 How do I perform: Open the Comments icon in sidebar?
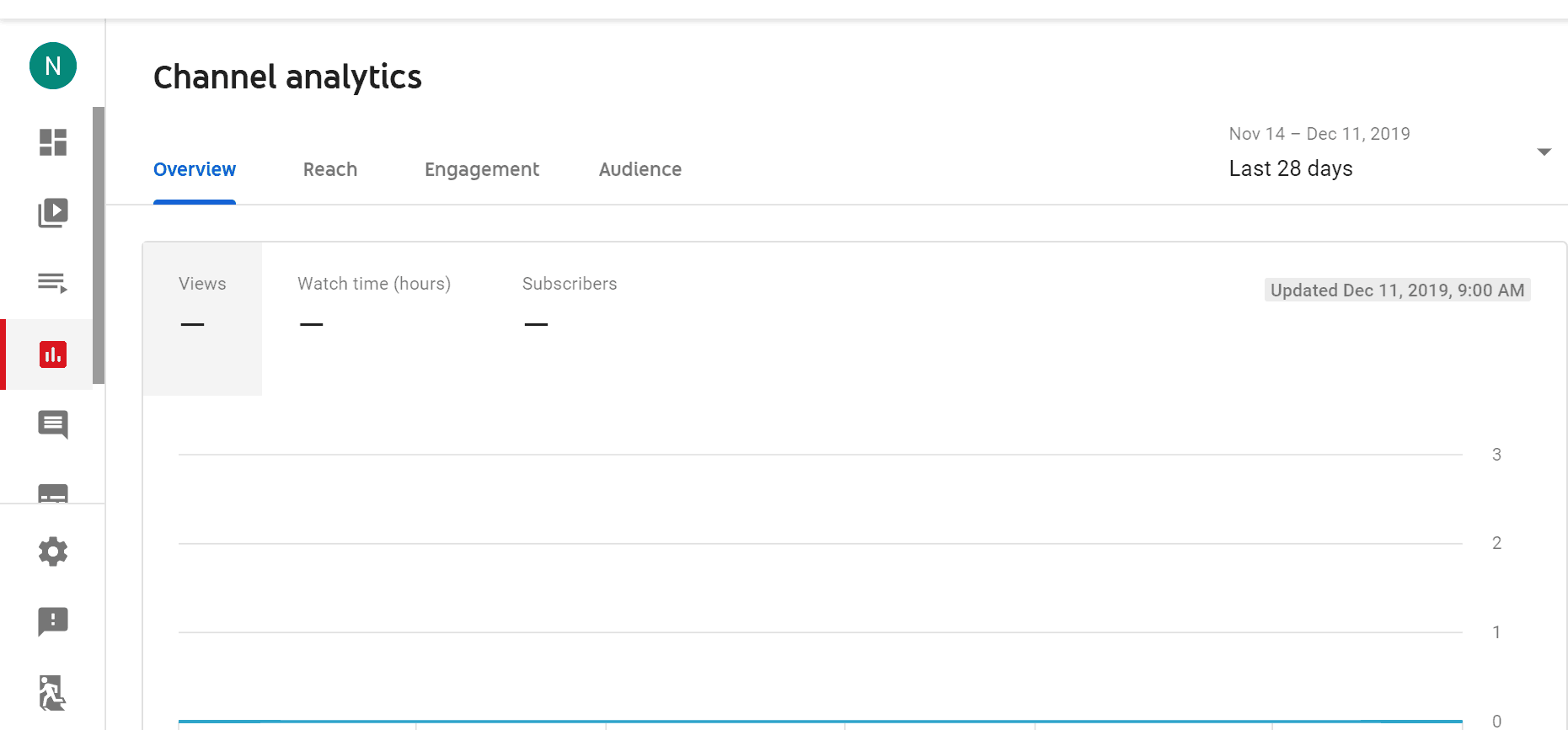pyautogui.click(x=53, y=424)
